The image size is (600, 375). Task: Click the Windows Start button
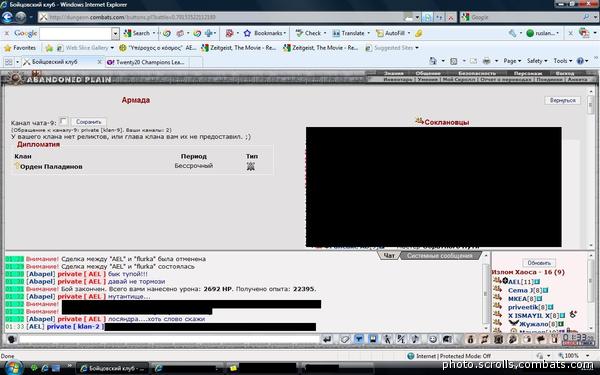13,368
